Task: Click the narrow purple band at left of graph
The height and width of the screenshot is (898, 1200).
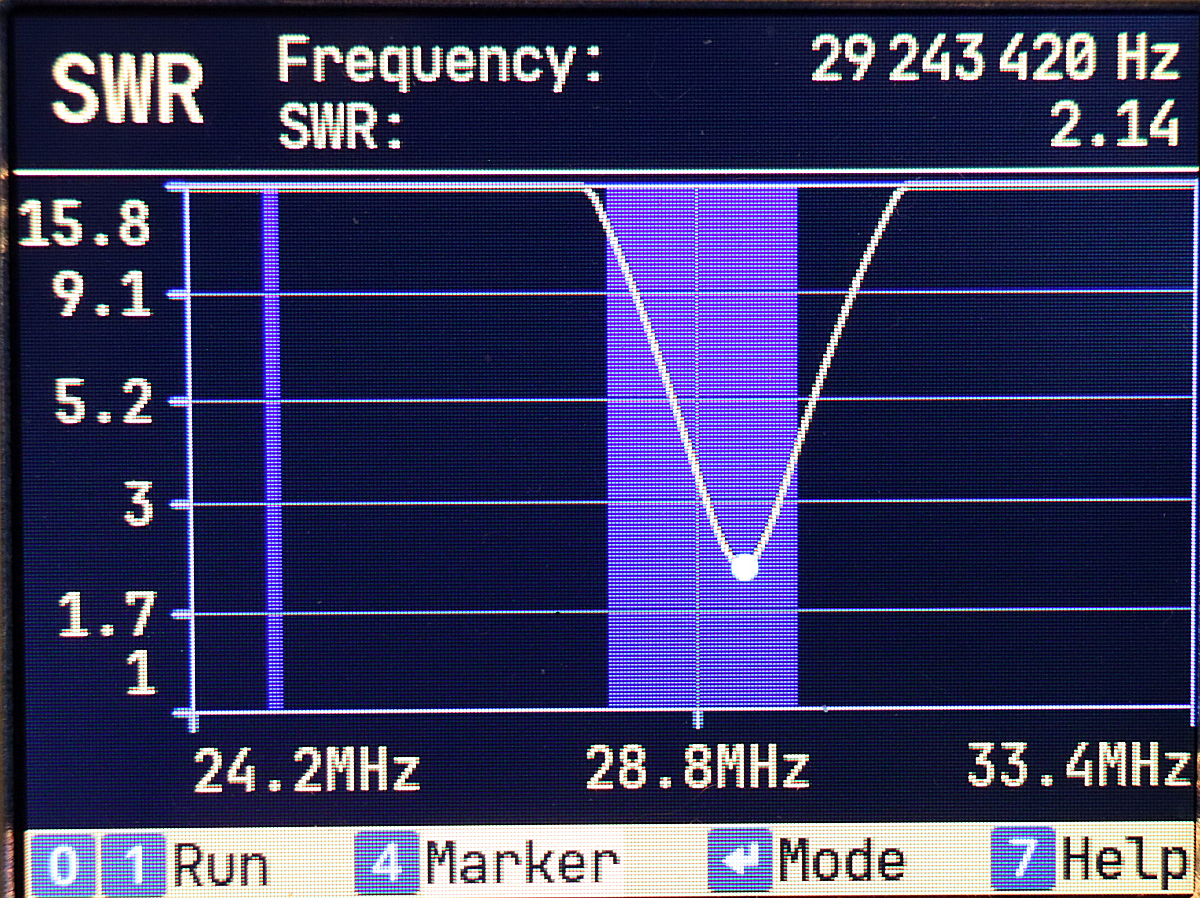Action: coord(272,450)
